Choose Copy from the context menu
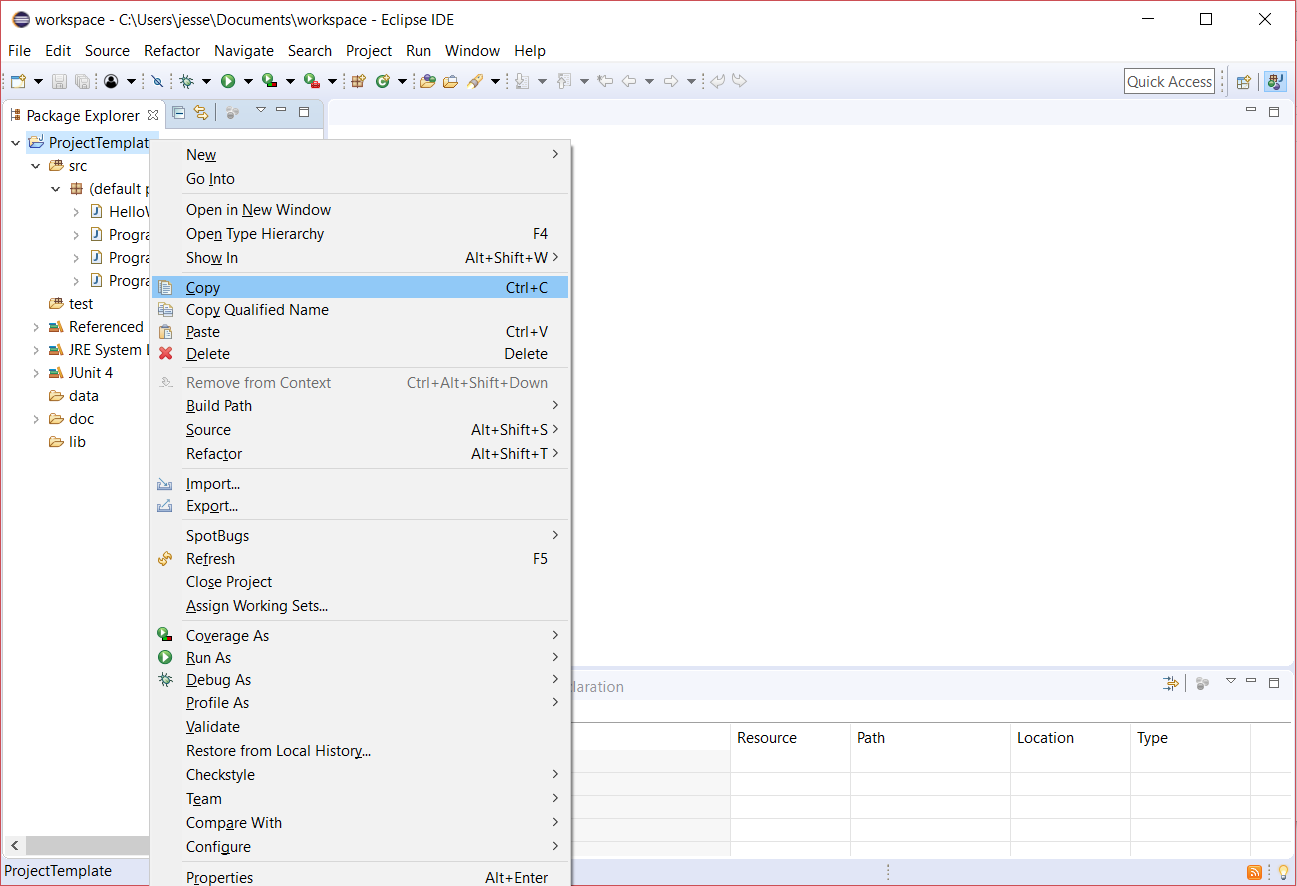This screenshot has width=1297, height=886. pos(203,288)
